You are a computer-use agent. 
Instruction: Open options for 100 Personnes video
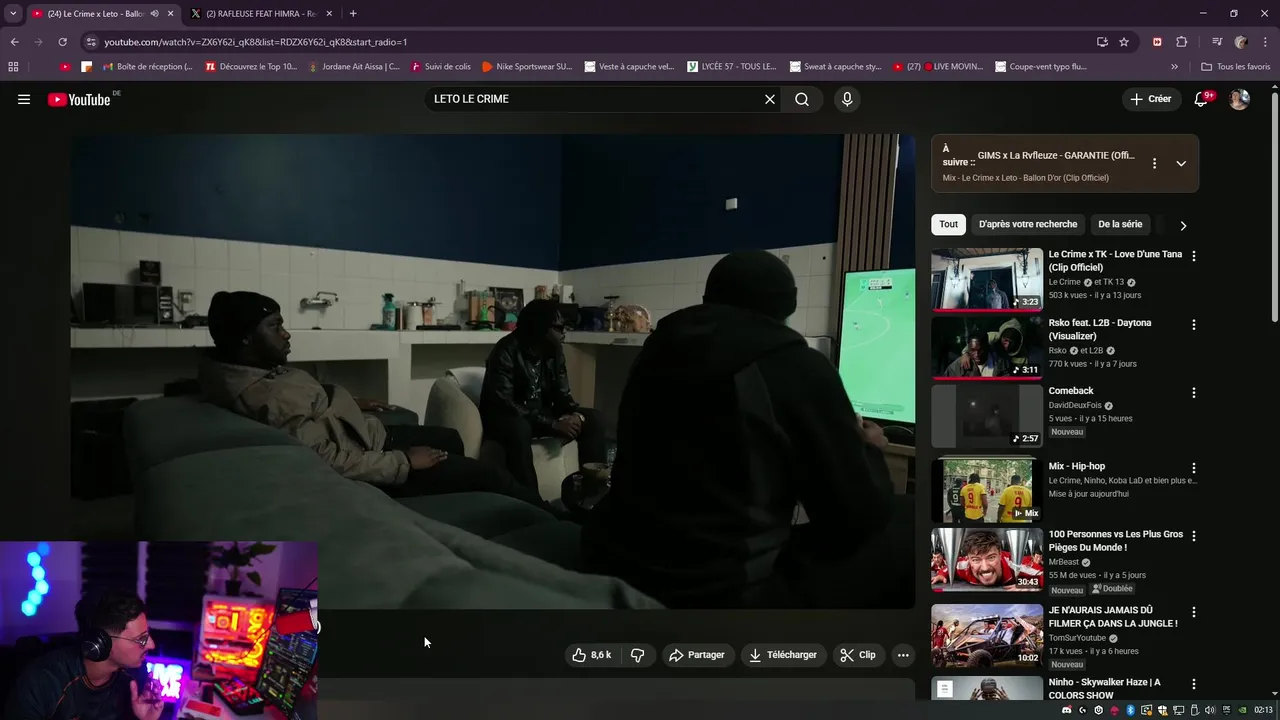pos(1193,536)
